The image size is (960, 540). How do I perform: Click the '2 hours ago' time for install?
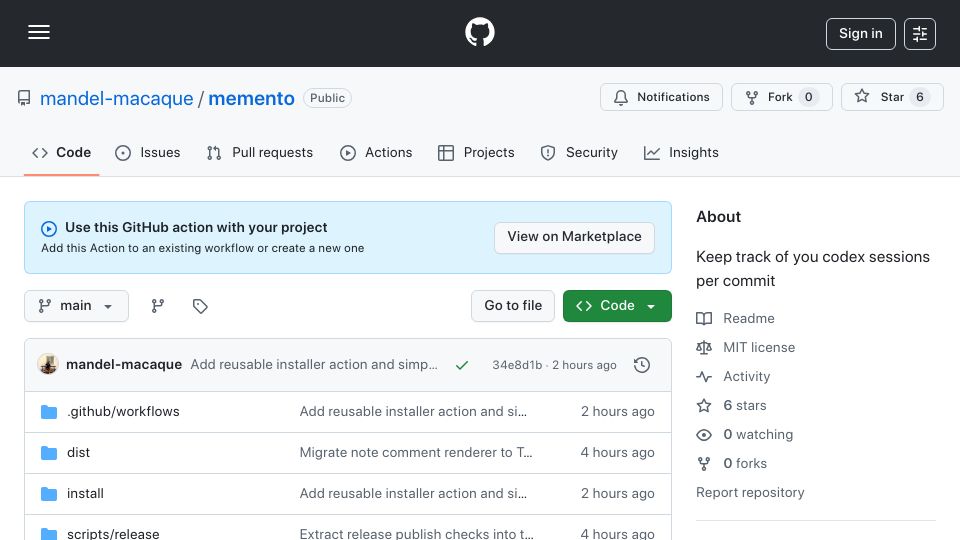[617, 493]
